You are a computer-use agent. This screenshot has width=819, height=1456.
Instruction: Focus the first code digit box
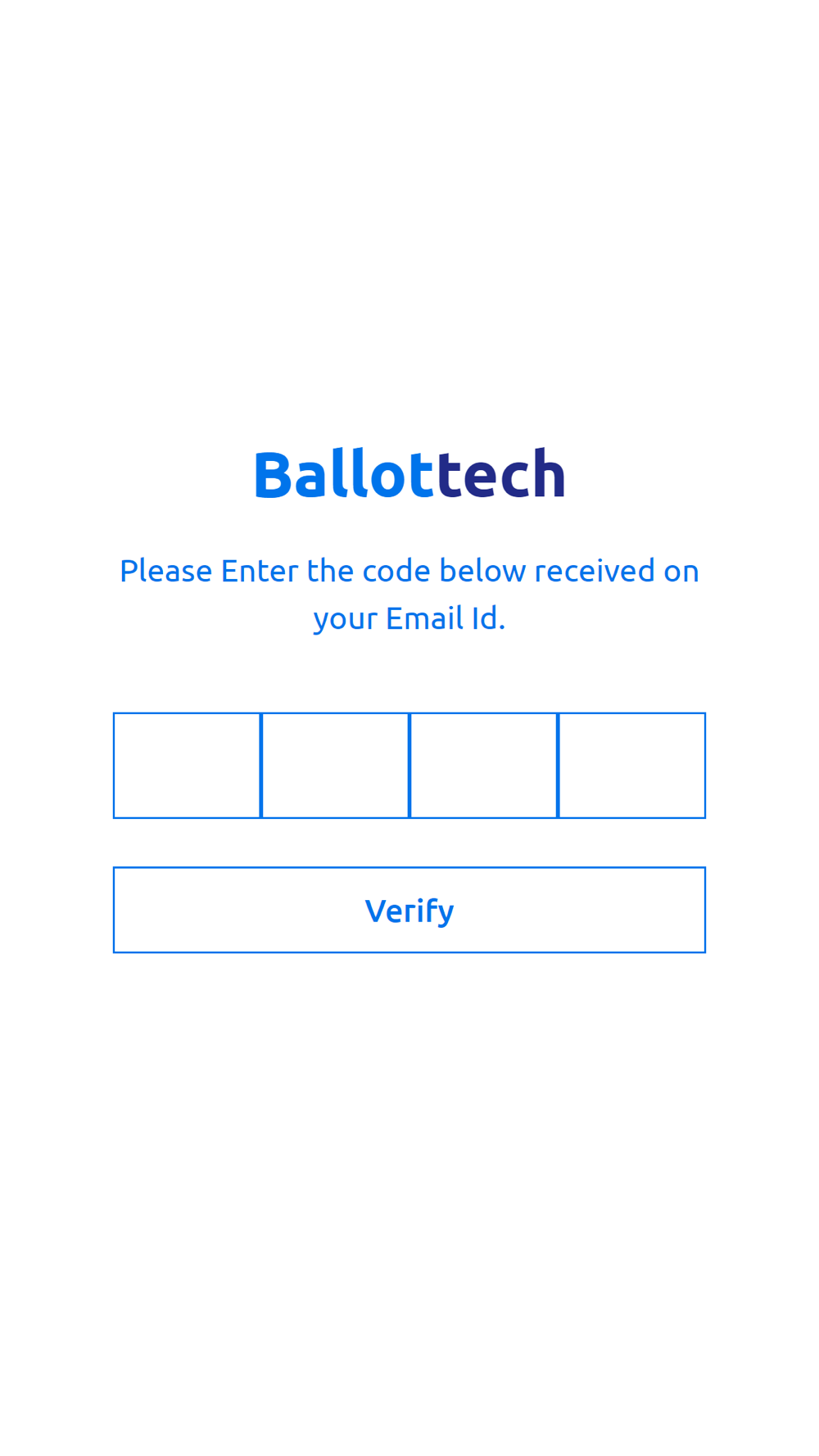tap(187, 765)
